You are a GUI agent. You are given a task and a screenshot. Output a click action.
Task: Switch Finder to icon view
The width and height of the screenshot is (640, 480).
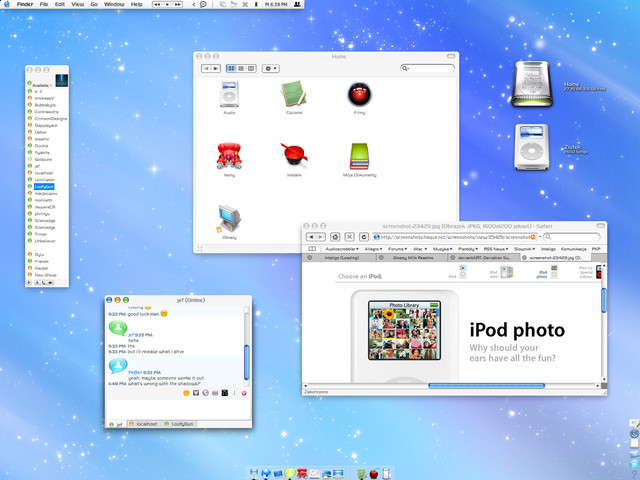click(x=231, y=69)
